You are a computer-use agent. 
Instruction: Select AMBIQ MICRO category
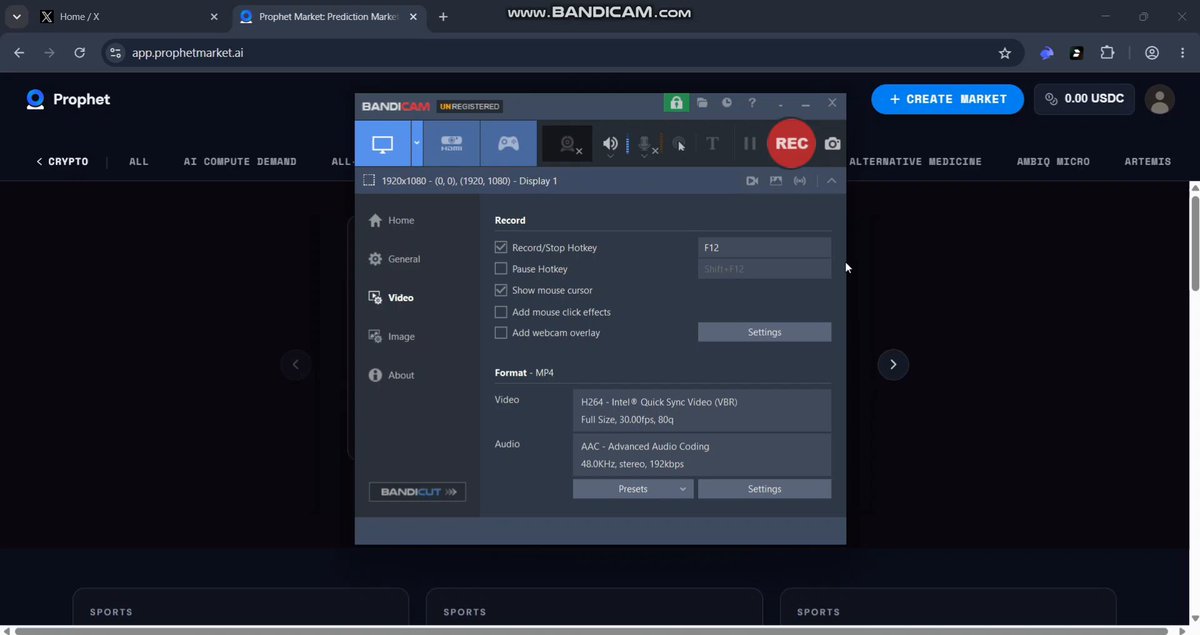tap(1053, 161)
